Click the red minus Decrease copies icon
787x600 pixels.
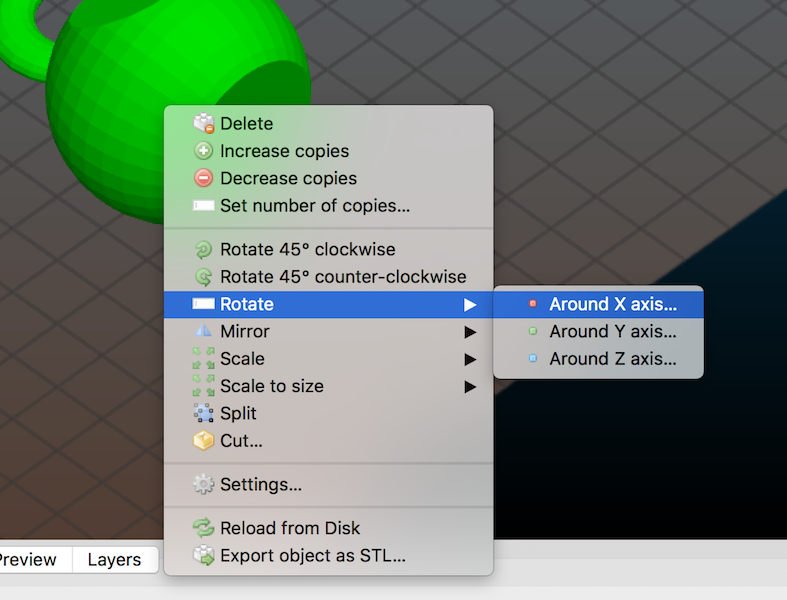(203, 178)
